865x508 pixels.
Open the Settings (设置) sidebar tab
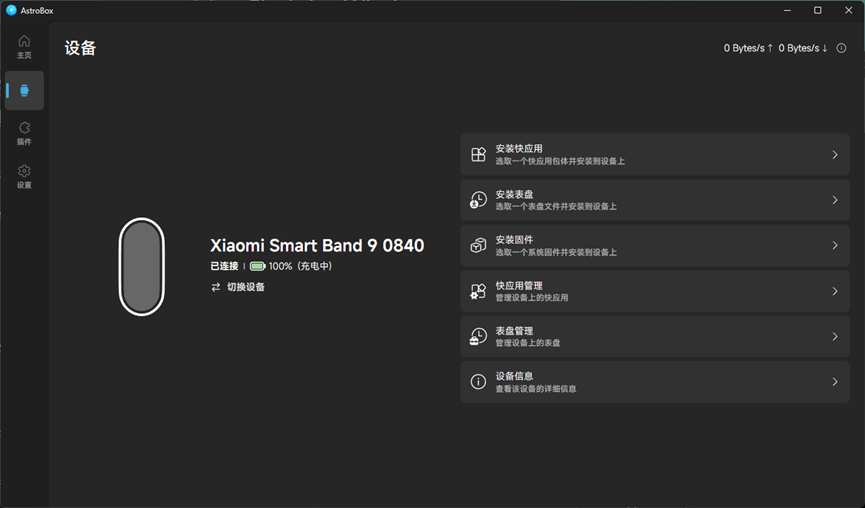(x=24, y=176)
